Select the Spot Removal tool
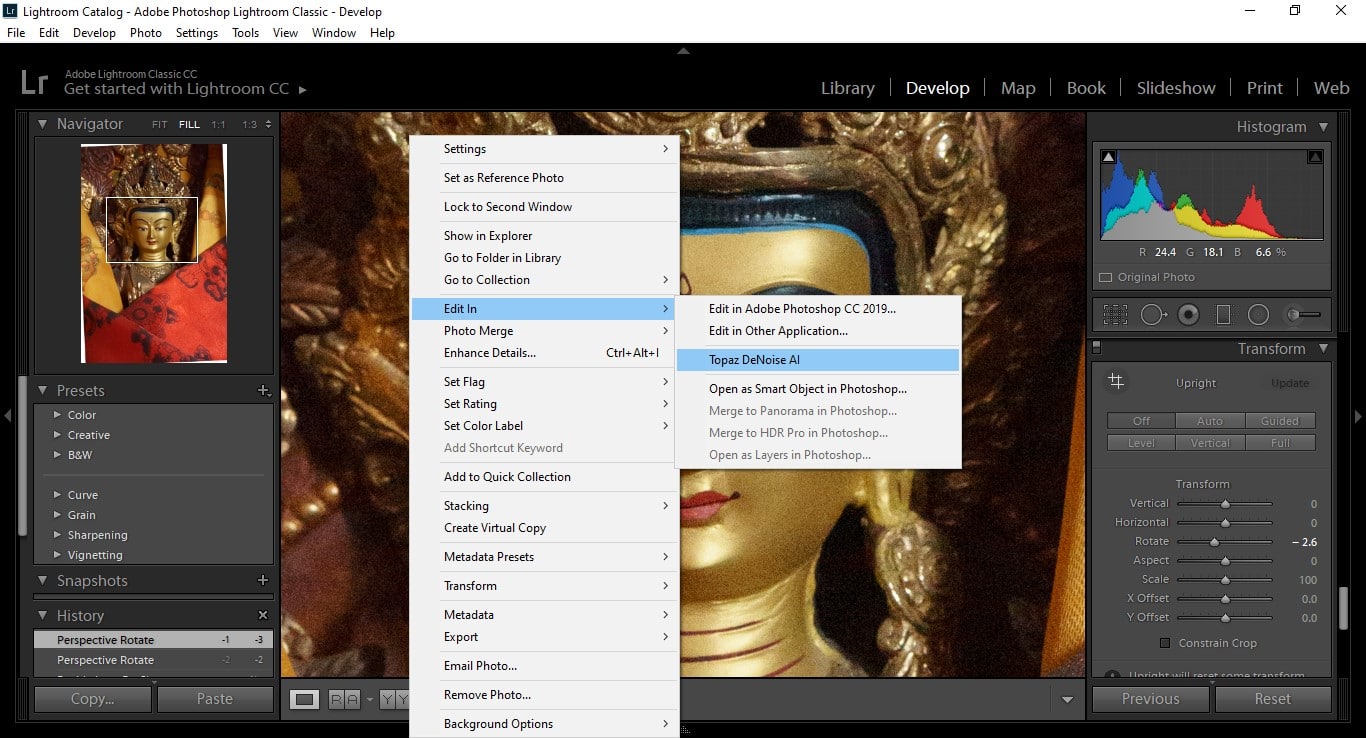This screenshot has width=1366, height=738. click(1153, 314)
